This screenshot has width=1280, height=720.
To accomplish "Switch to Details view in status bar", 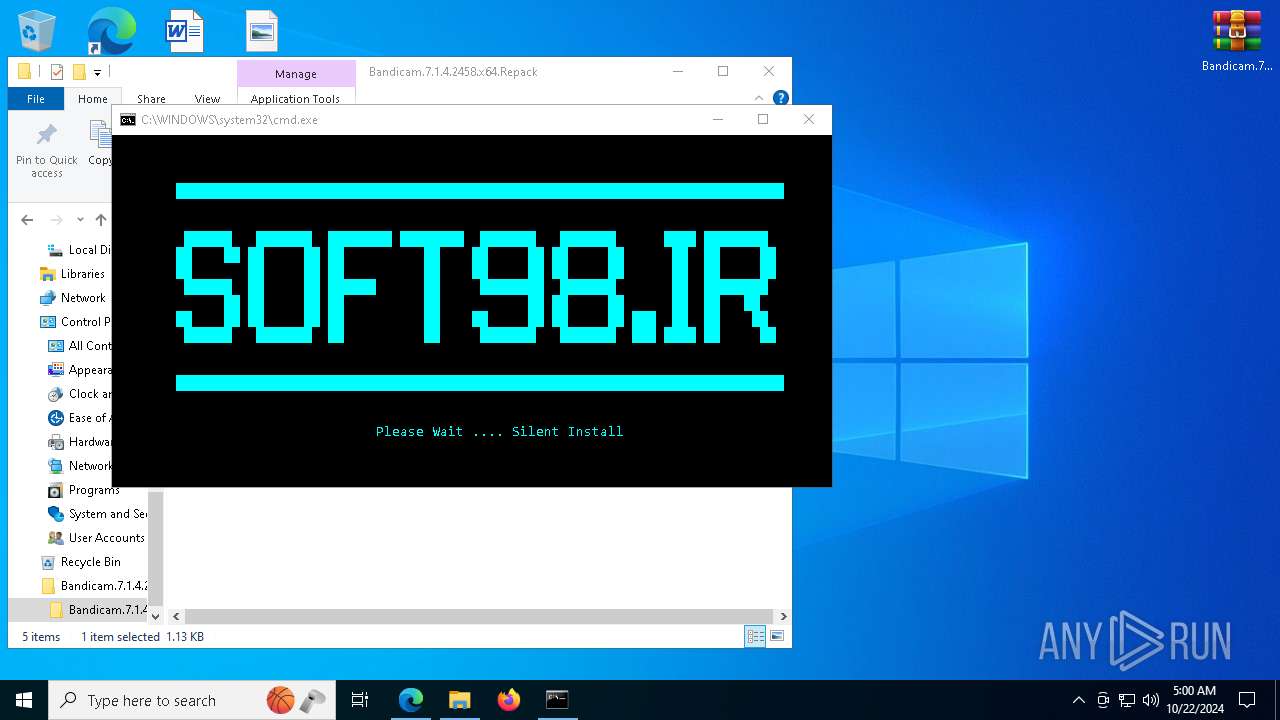I will click(755, 636).
